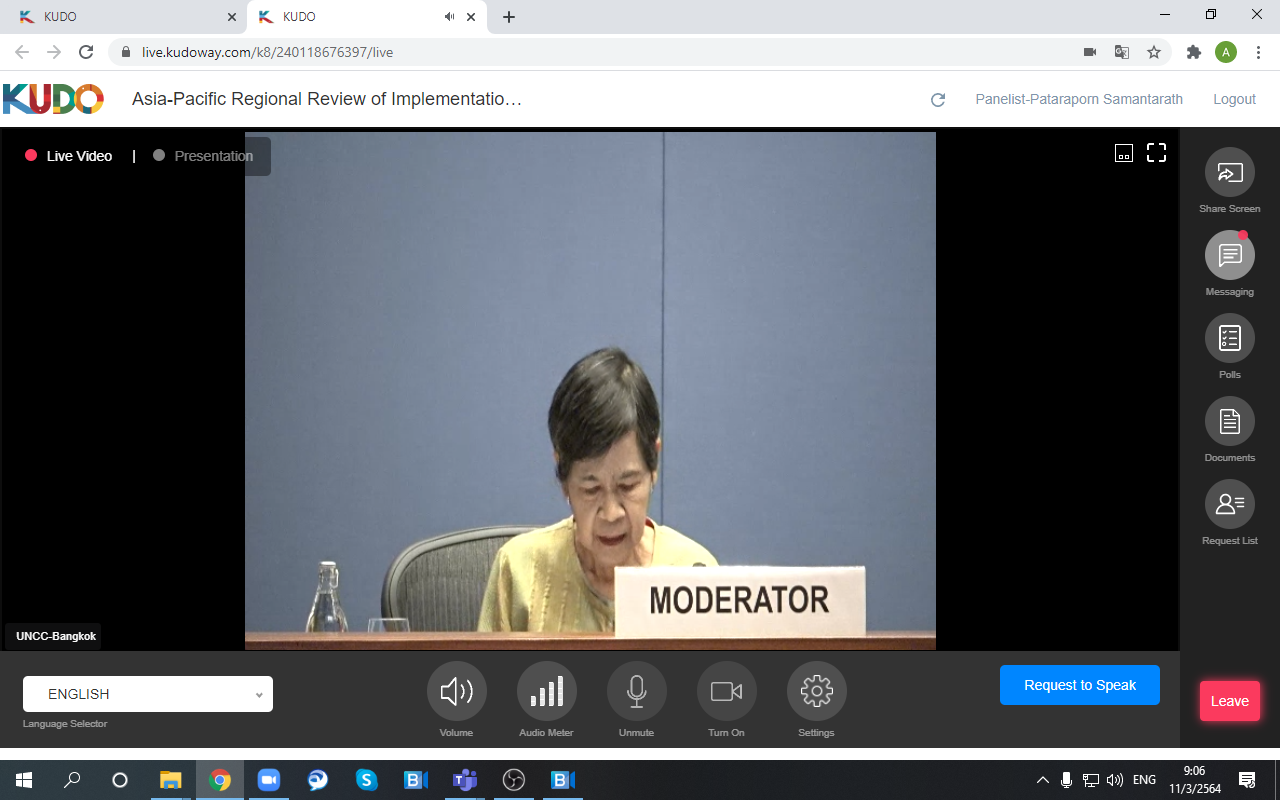
Task: Click the browser address bar URL
Action: (267, 52)
